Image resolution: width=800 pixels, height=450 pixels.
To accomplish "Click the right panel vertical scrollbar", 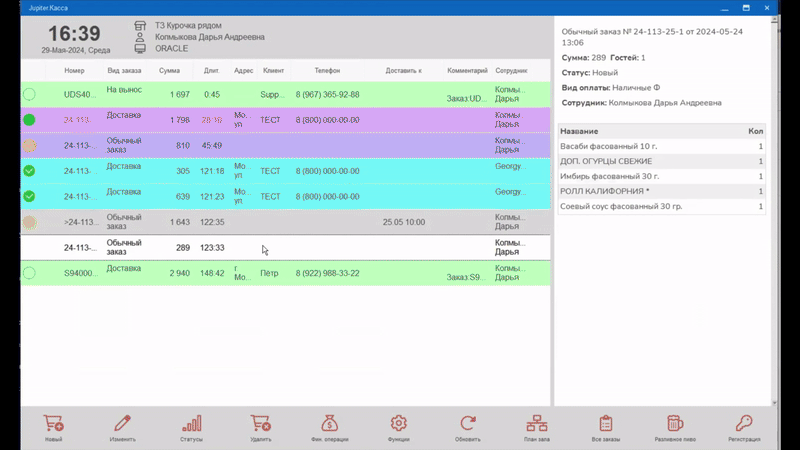I will pyautogui.click(x=774, y=211).
